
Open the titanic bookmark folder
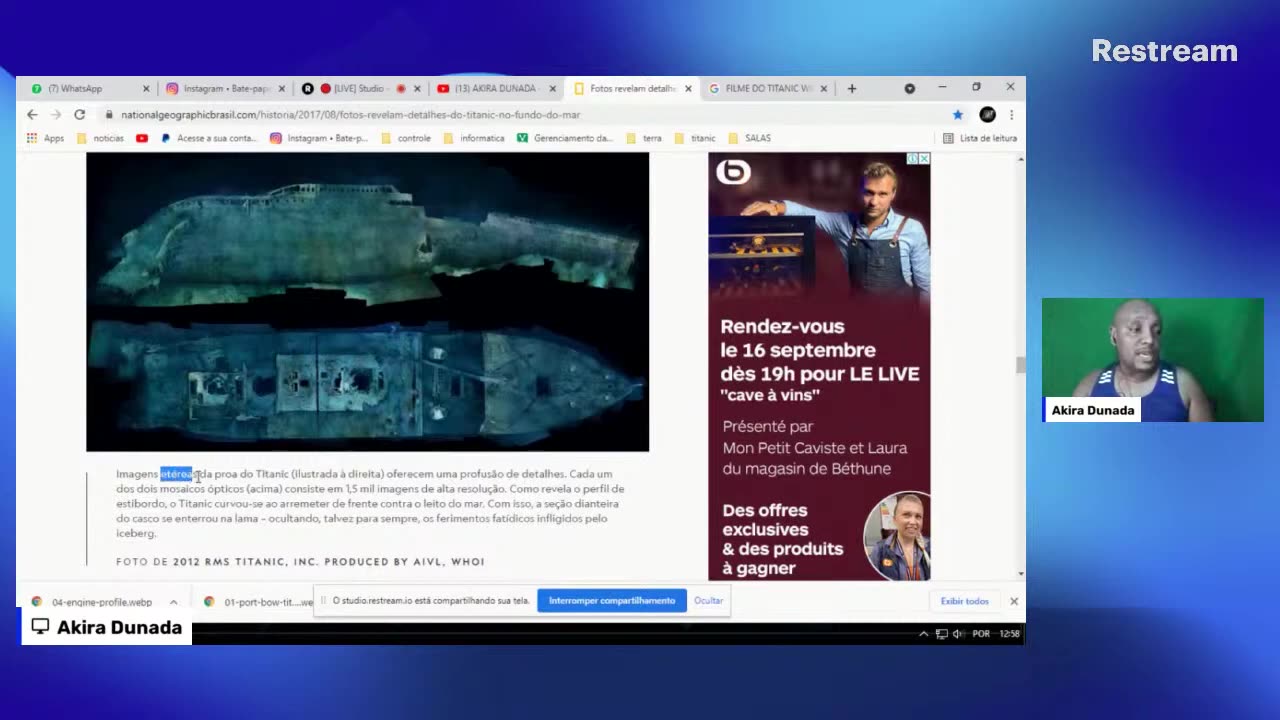tap(695, 138)
